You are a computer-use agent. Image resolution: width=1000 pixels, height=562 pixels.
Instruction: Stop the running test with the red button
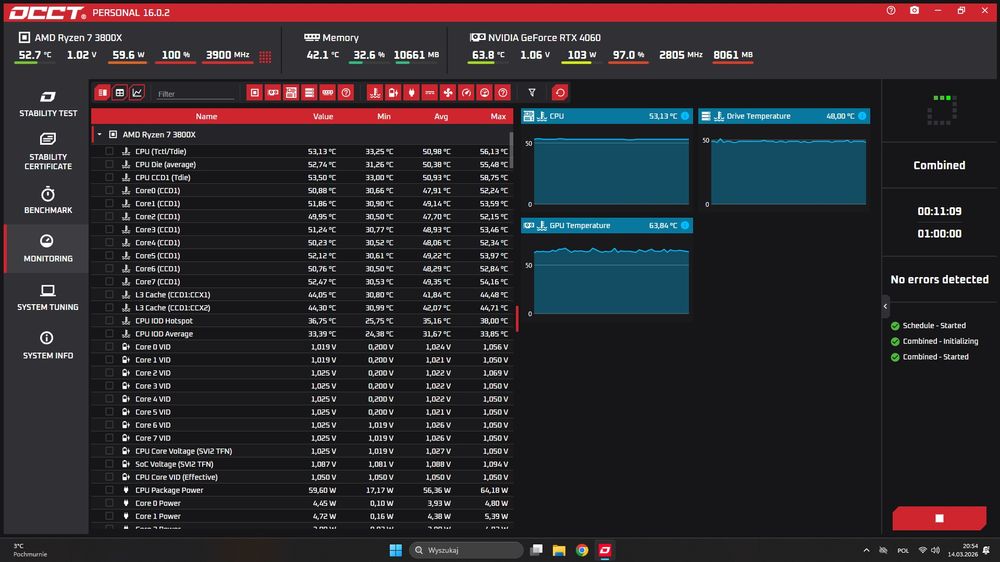click(939, 518)
